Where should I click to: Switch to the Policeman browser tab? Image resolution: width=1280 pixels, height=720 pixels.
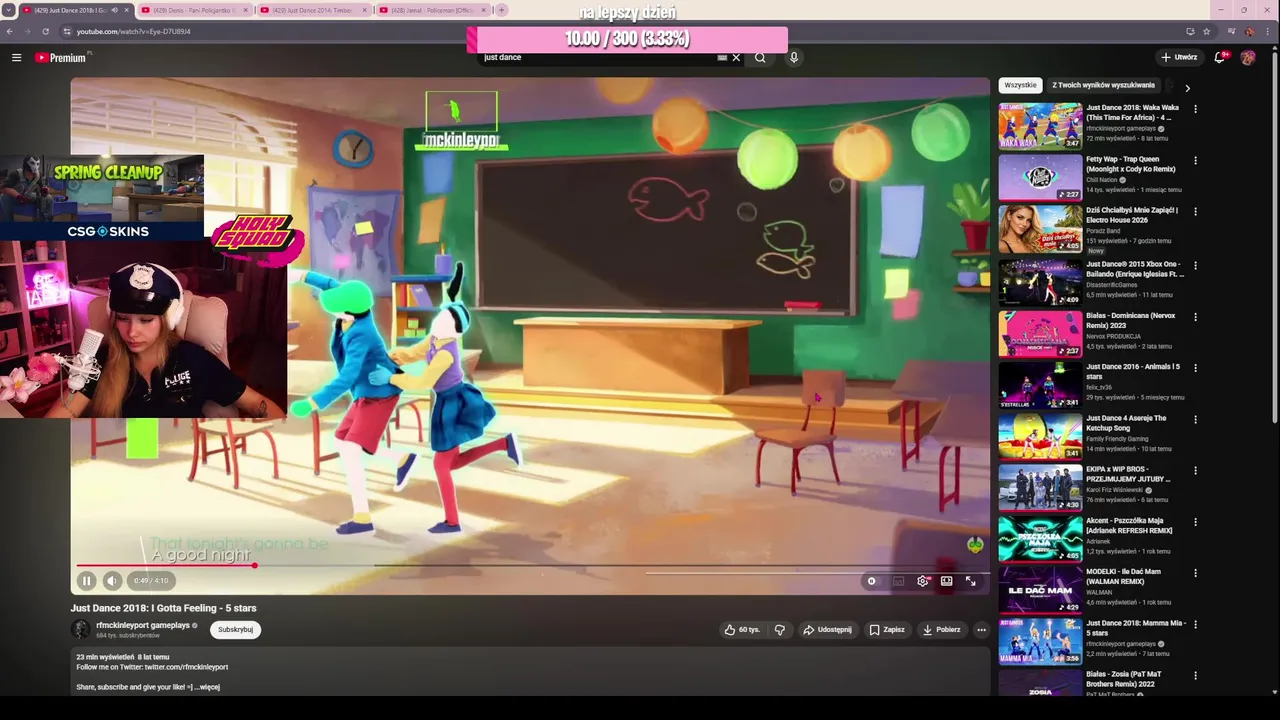[x=432, y=10]
